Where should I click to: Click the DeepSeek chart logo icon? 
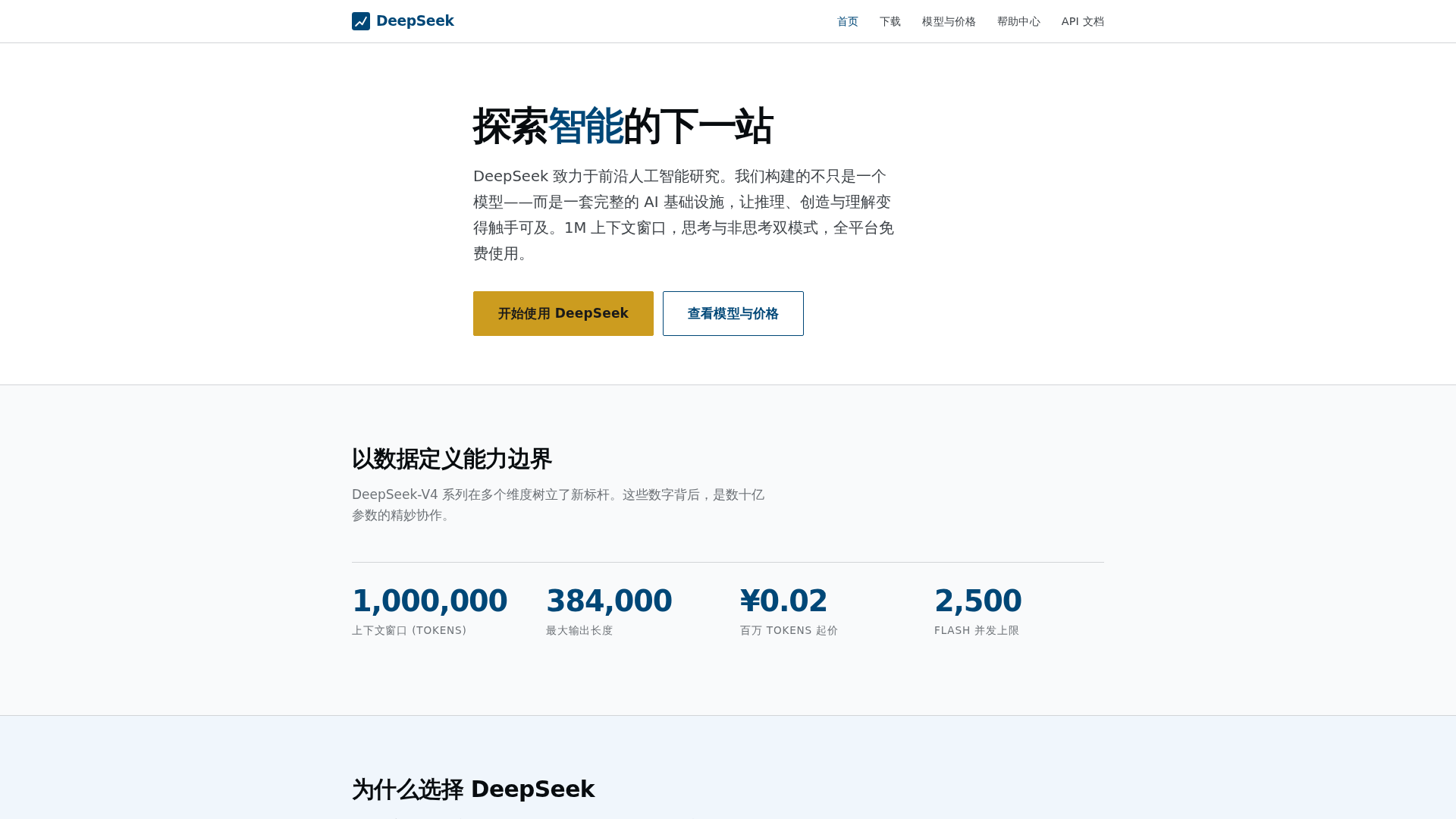(361, 21)
